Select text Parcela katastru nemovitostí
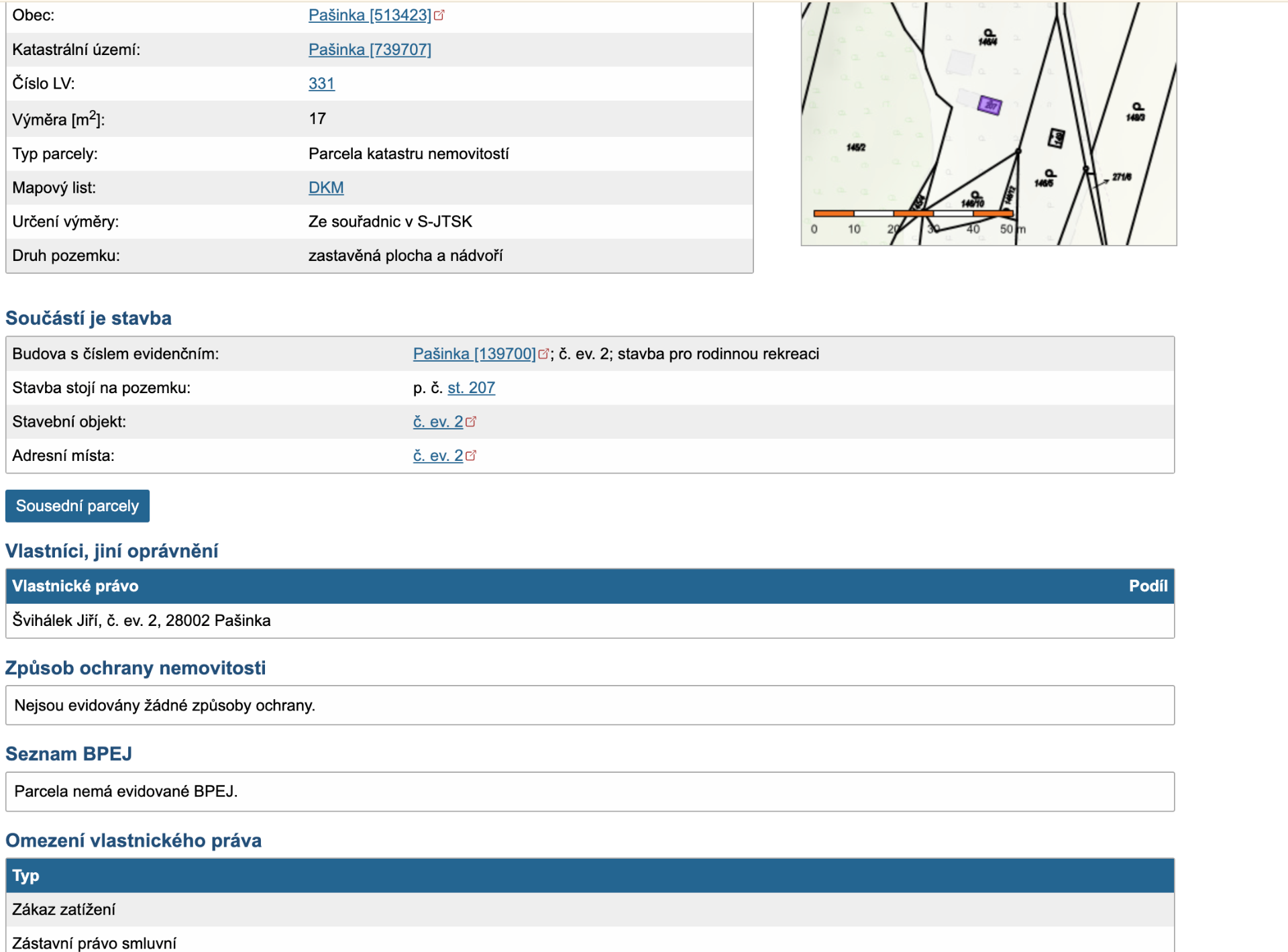 (409, 154)
